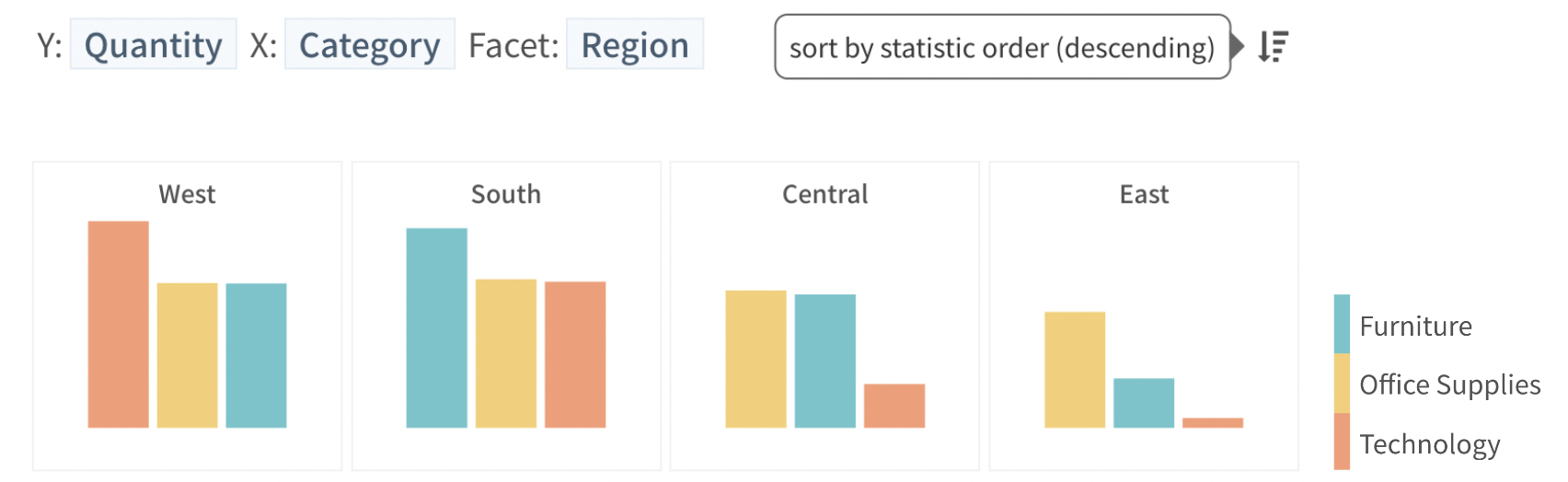Change the Region facet field
Image resolution: width=1568 pixels, height=482 pixels.
pos(635,45)
